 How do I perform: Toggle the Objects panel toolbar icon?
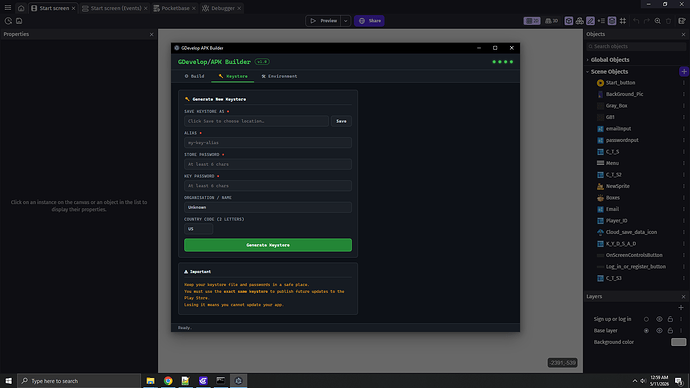coord(569,21)
